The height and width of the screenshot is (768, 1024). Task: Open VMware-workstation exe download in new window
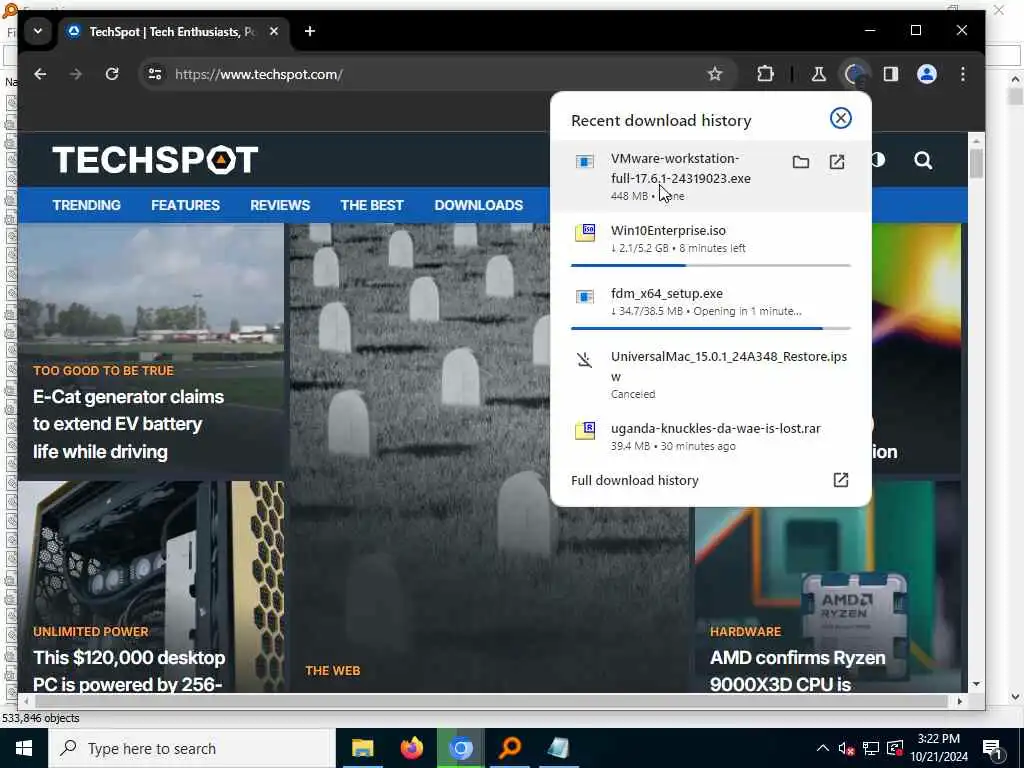click(837, 162)
